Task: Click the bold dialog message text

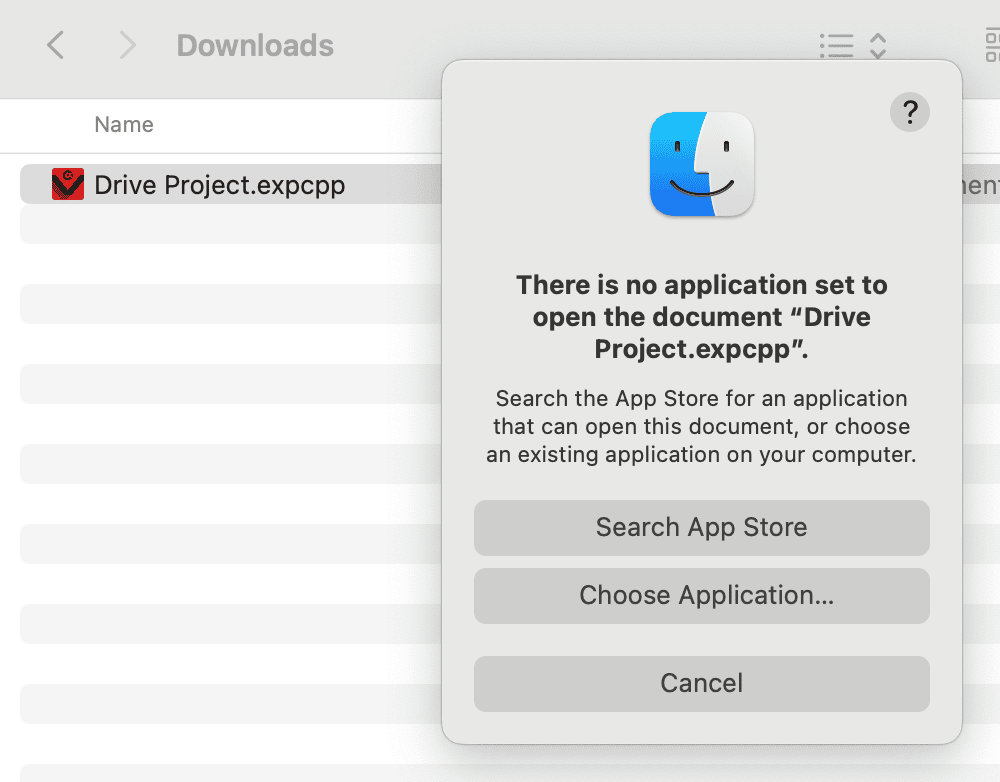Action: click(701, 317)
